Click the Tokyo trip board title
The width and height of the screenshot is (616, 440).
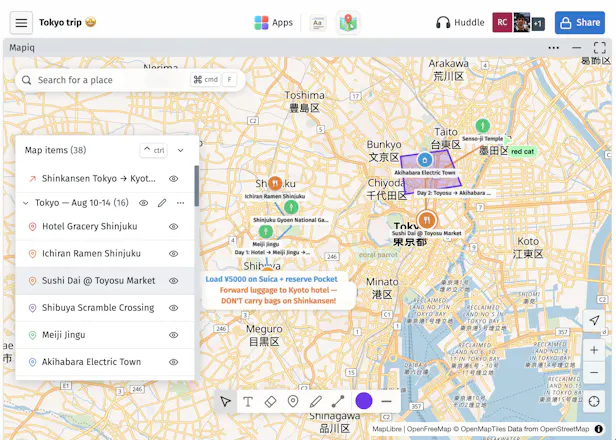point(60,22)
